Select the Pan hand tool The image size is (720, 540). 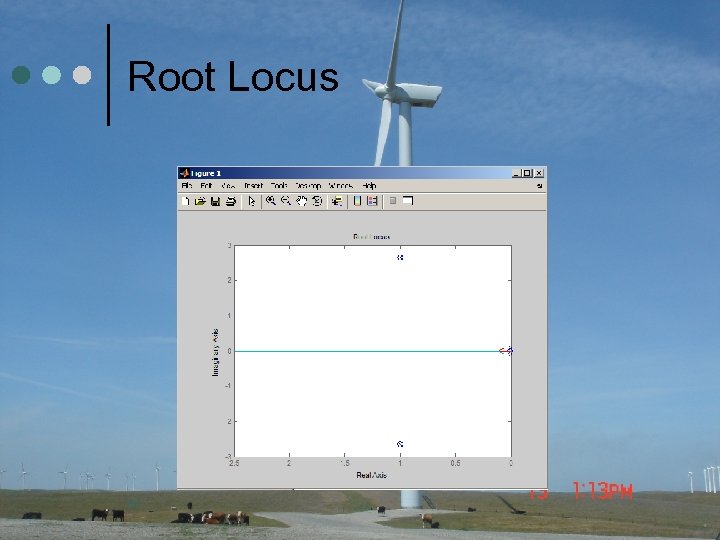(x=301, y=201)
